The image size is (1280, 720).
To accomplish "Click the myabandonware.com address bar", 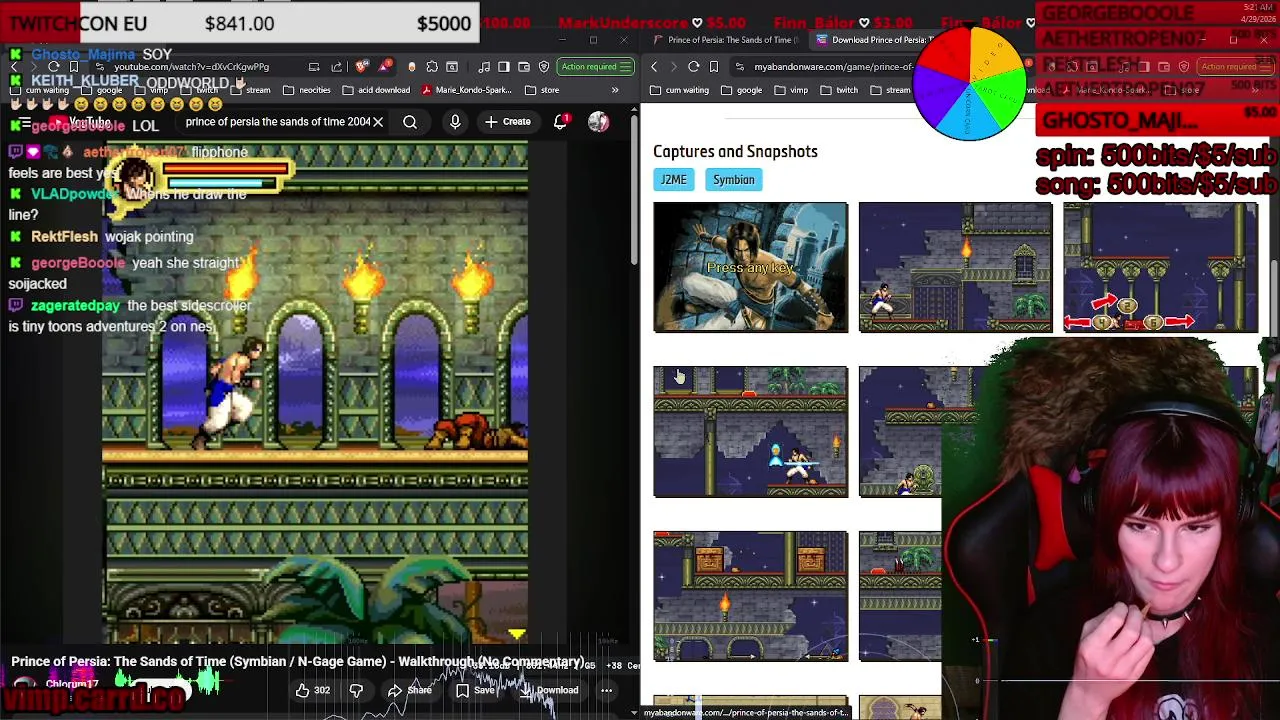I will point(833,67).
